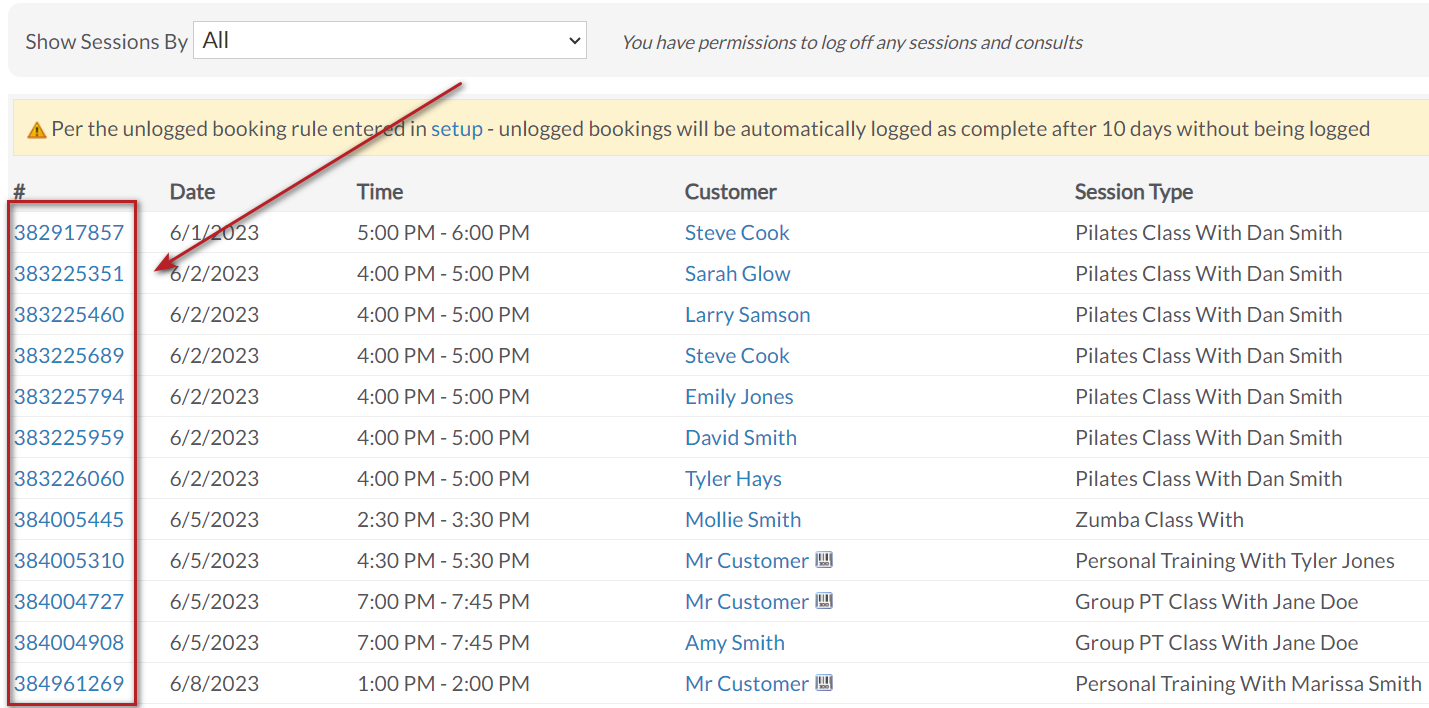Open session 384005445 for the Zumba class
This screenshot has height=708, width=1429.
pos(69,520)
